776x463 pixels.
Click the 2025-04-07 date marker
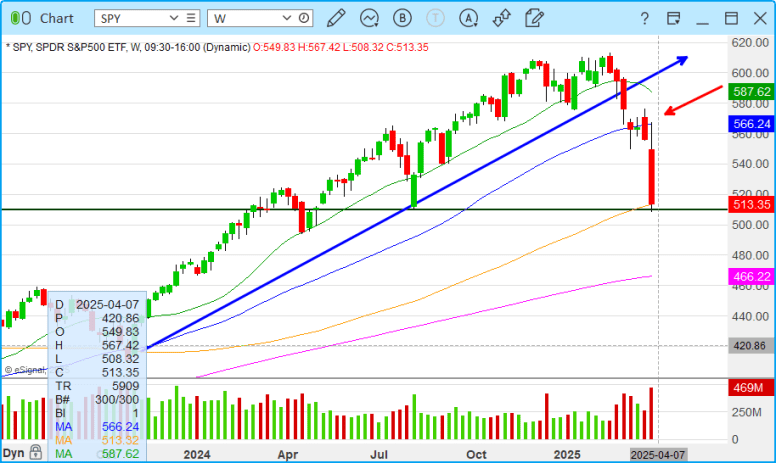tap(656, 454)
